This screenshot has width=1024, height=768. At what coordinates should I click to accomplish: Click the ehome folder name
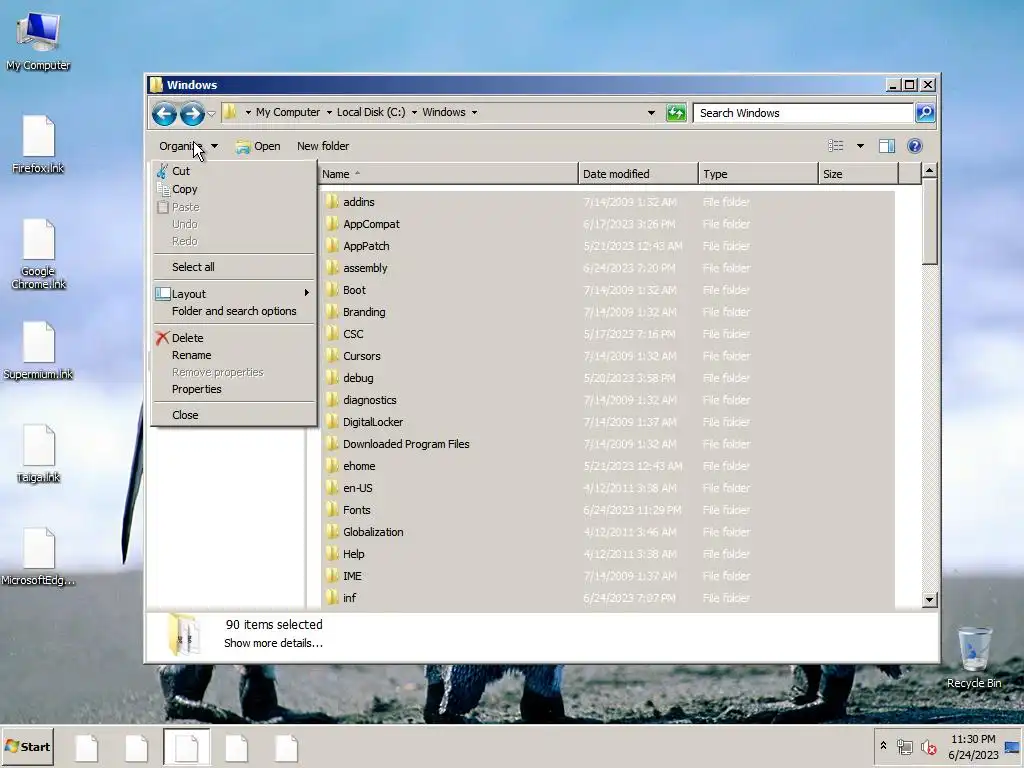pos(359,466)
